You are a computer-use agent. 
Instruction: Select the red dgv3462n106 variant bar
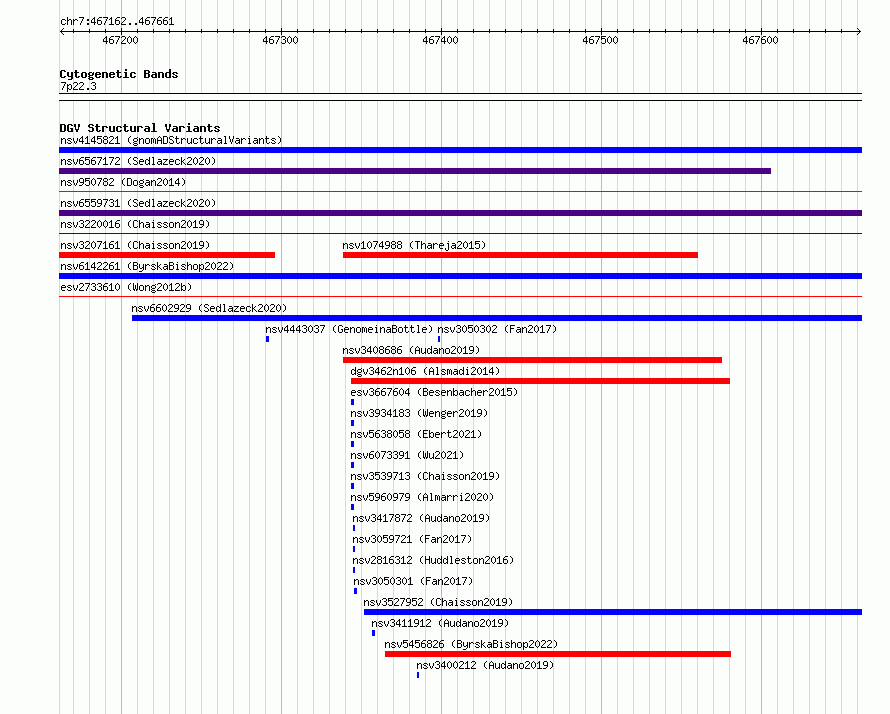click(x=540, y=381)
